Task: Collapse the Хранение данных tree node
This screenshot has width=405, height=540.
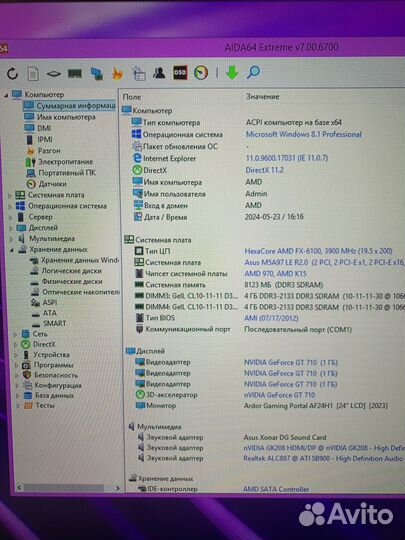Action: pyautogui.click(x=12, y=250)
